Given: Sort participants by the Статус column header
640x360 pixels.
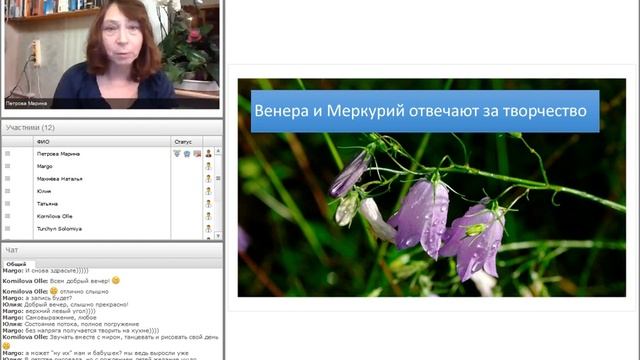Looking at the screenshot, I should [x=186, y=142].
